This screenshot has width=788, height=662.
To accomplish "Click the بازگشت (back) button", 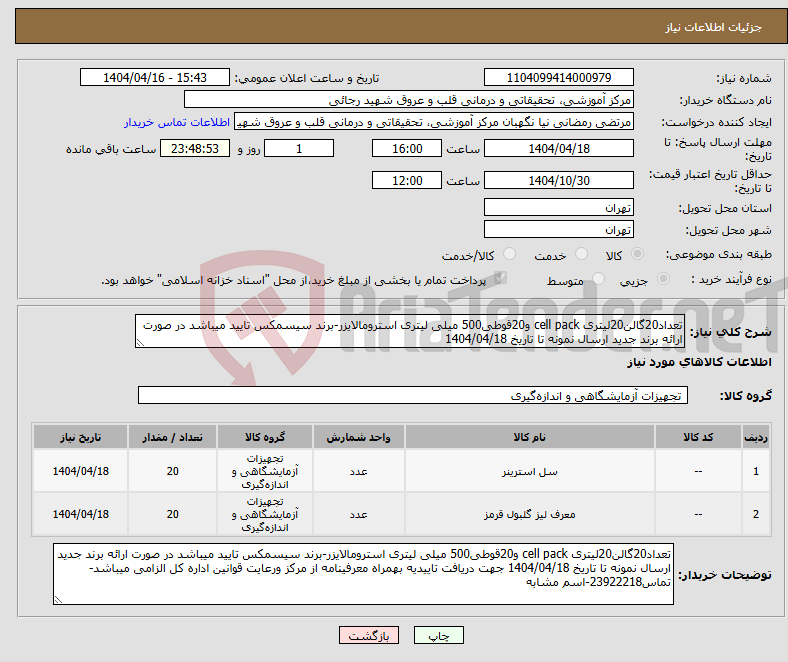I will 369,635.
